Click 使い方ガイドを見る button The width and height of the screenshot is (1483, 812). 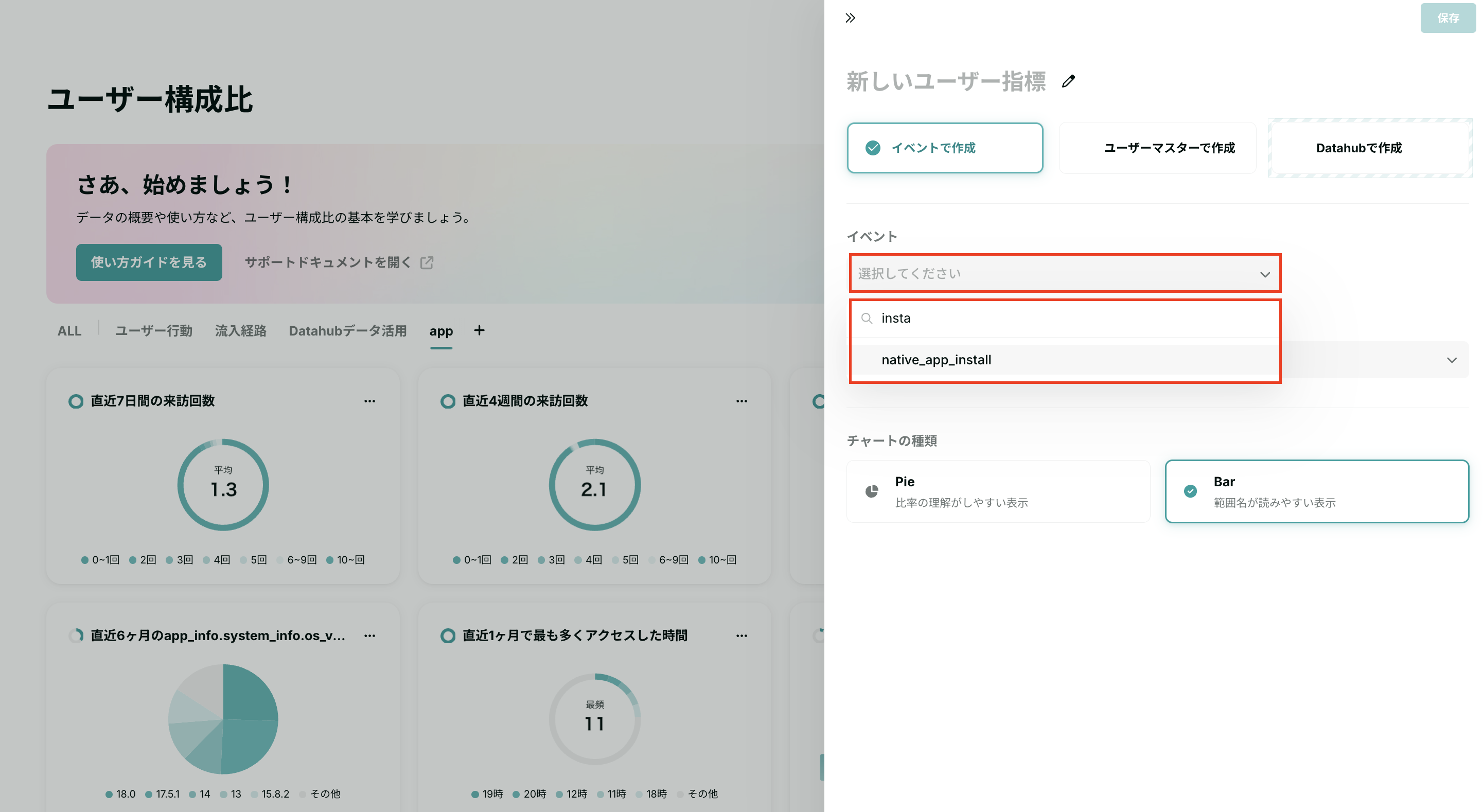[x=149, y=262]
